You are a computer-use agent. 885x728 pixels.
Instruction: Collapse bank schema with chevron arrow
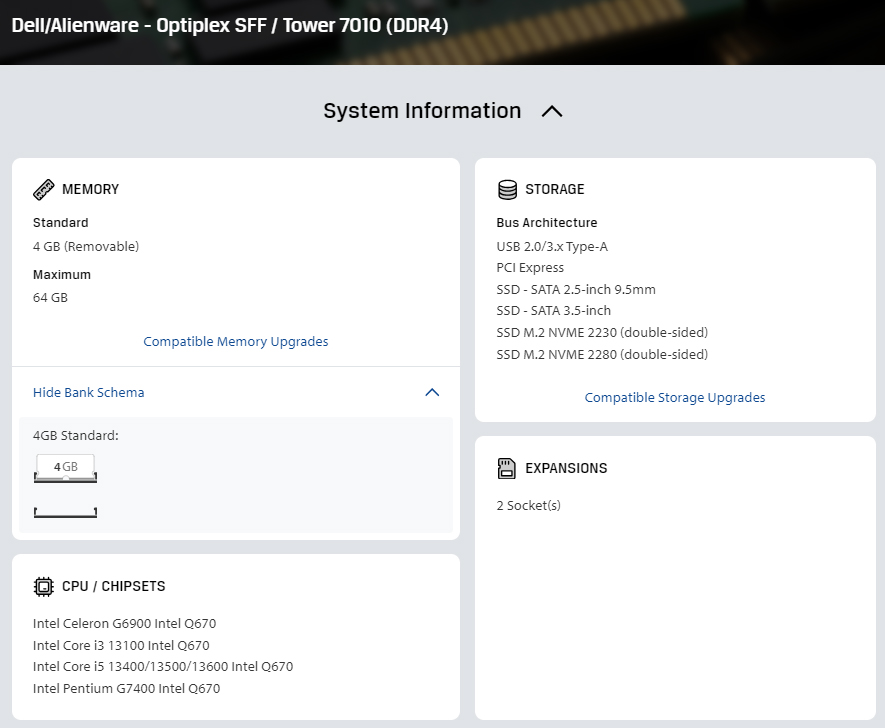pyautogui.click(x=432, y=392)
